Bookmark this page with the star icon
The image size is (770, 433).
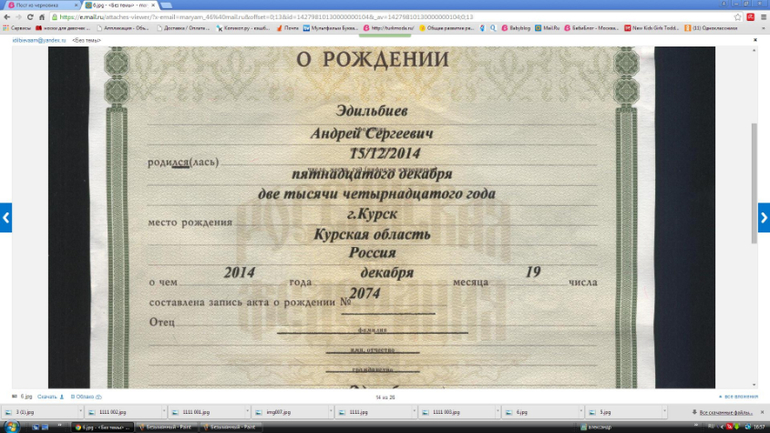(x=738, y=17)
